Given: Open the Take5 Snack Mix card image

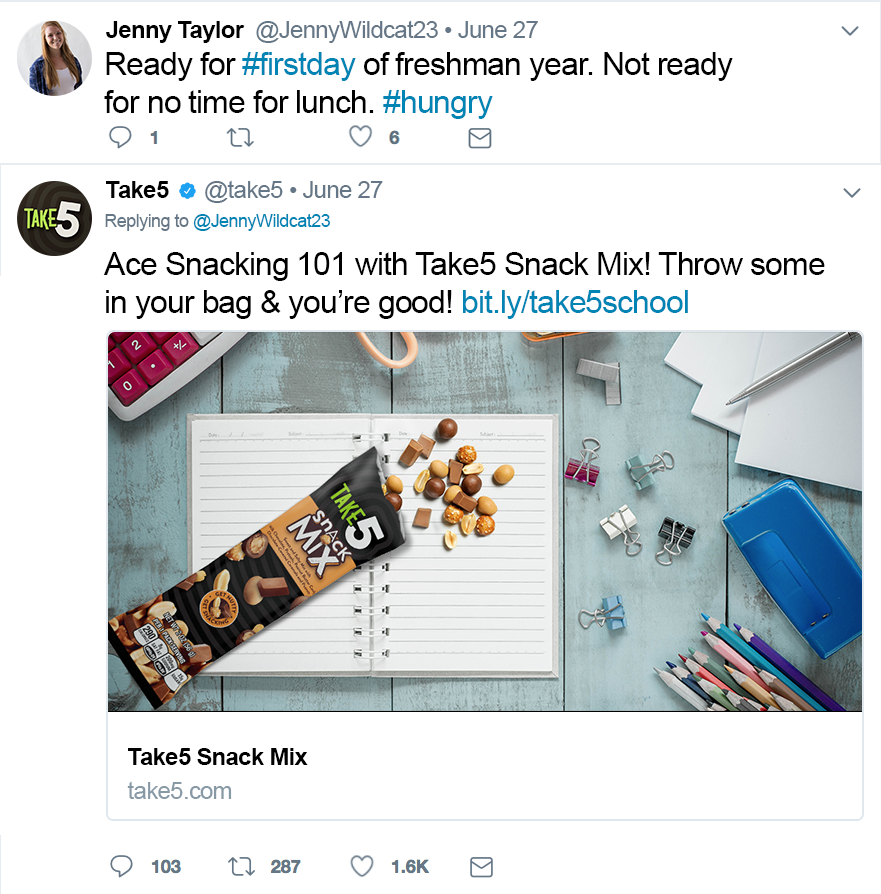Looking at the screenshot, I should pyautogui.click(x=485, y=520).
